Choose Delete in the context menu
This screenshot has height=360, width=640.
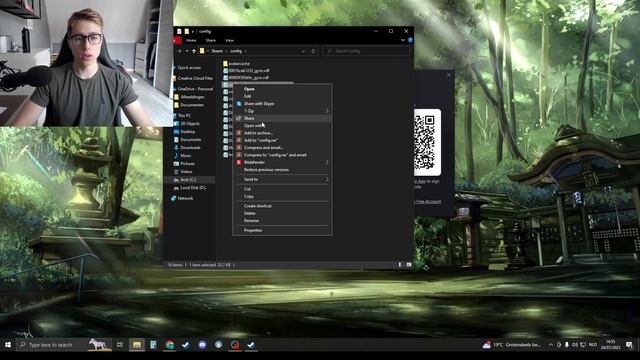tap(282, 213)
